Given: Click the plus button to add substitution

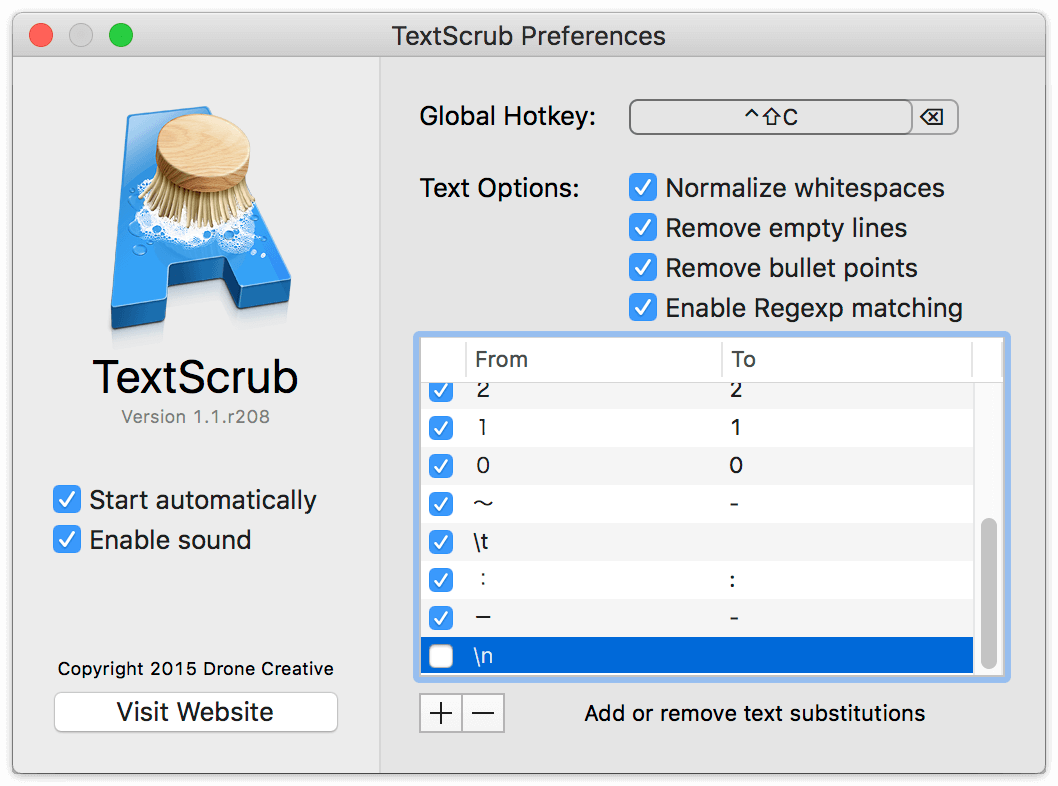Looking at the screenshot, I should (x=441, y=713).
